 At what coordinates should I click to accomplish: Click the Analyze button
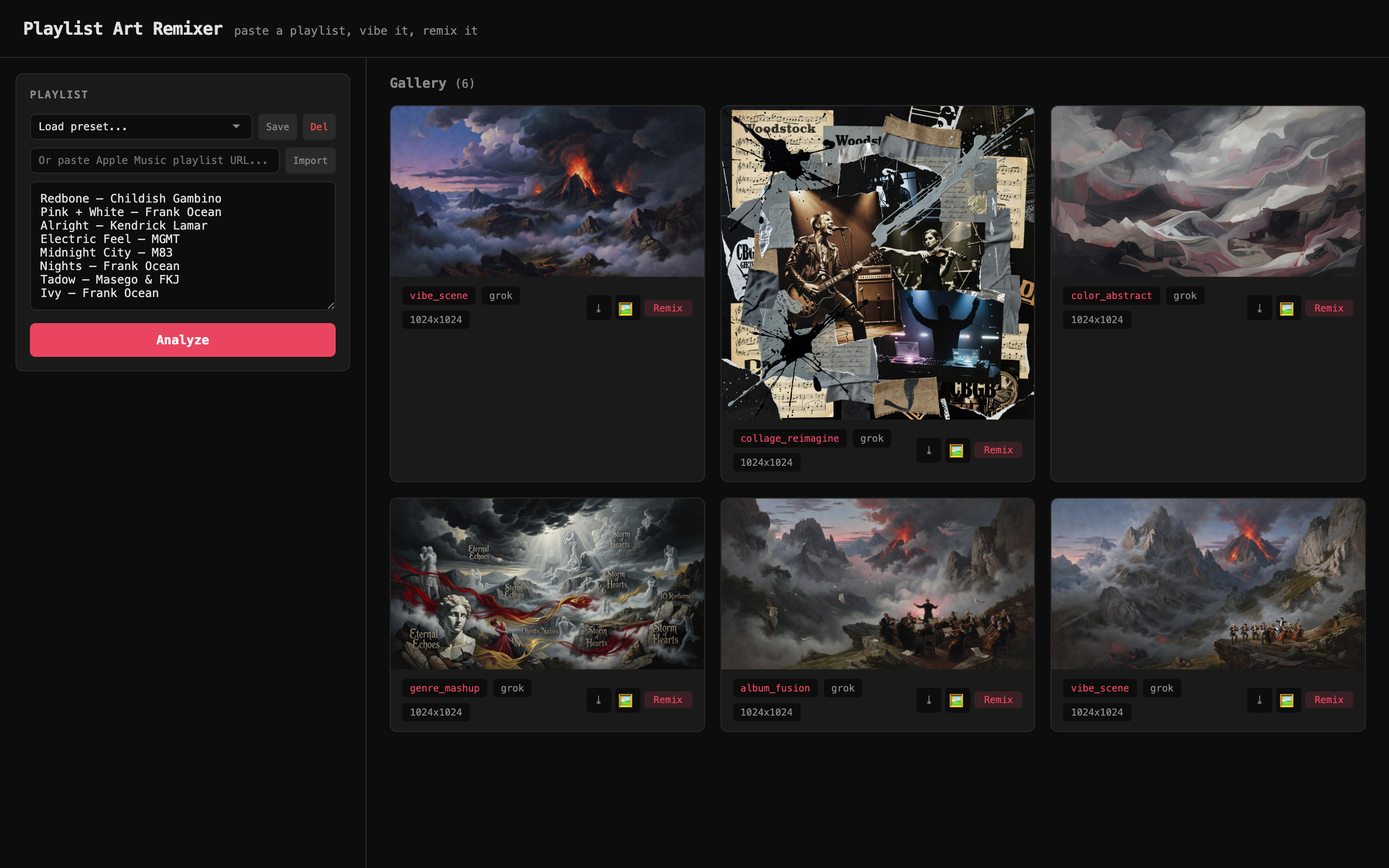point(182,340)
